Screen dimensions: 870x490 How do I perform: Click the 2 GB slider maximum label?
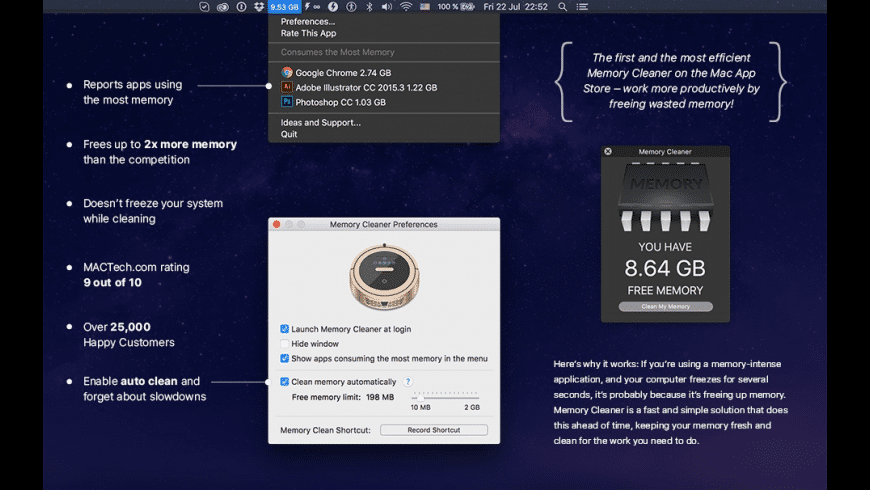(x=472, y=407)
